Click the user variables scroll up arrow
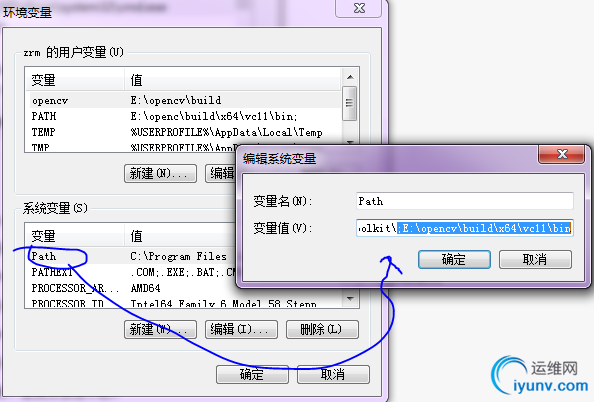This screenshot has height=402, width=594. tap(350, 77)
